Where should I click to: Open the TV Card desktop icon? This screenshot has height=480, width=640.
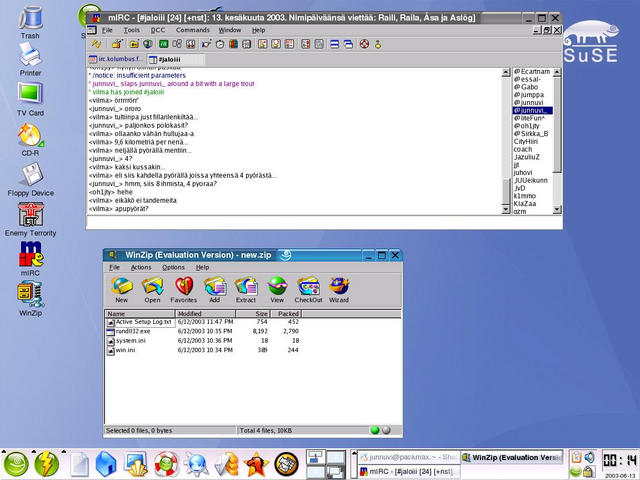[x=30, y=100]
